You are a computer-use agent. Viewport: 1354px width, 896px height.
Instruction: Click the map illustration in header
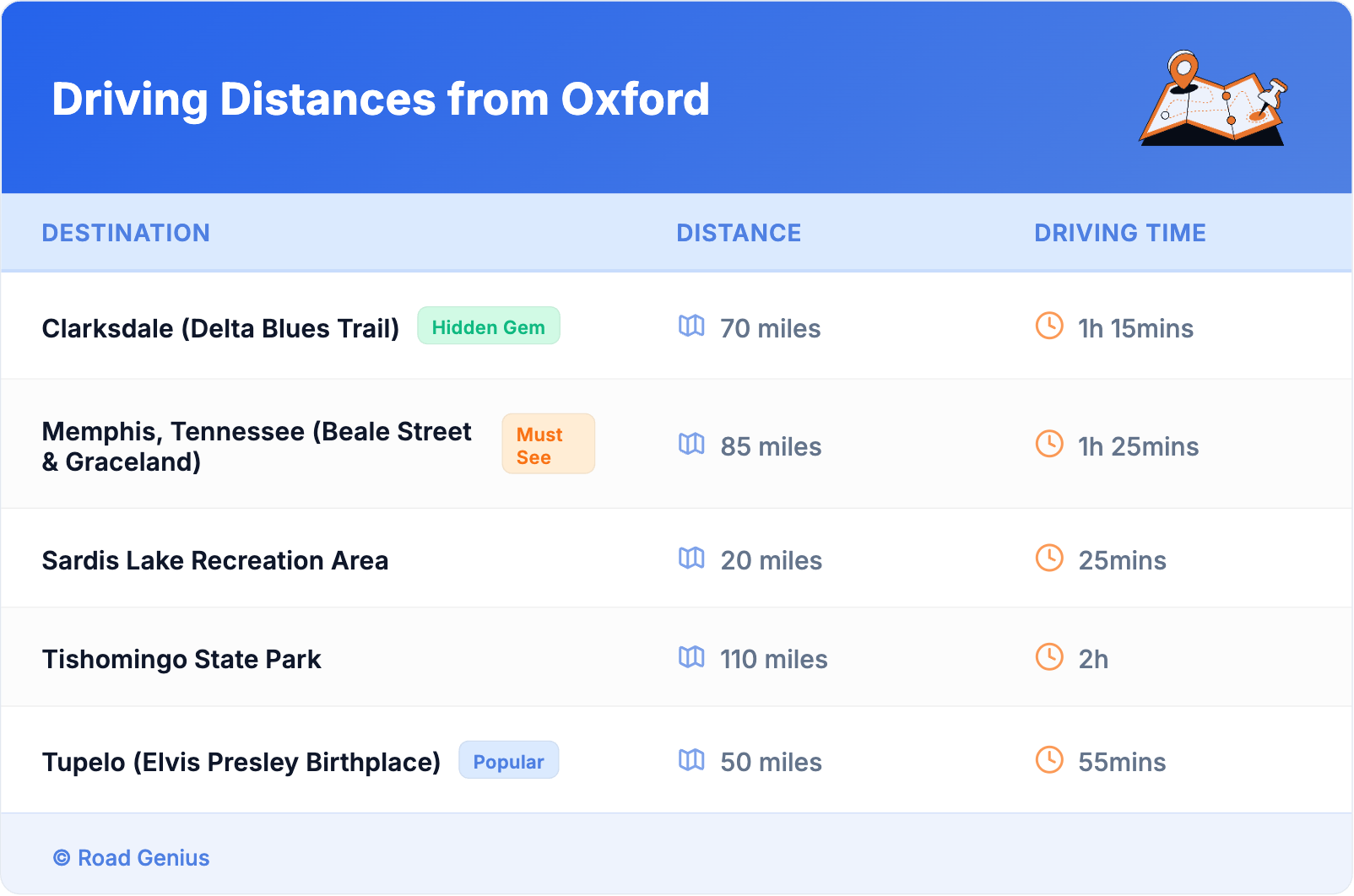(1213, 100)
